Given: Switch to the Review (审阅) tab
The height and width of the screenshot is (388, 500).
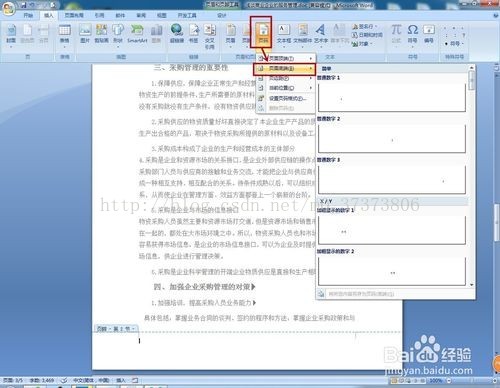Looking at the screenshot, I should tap(141, 15).
